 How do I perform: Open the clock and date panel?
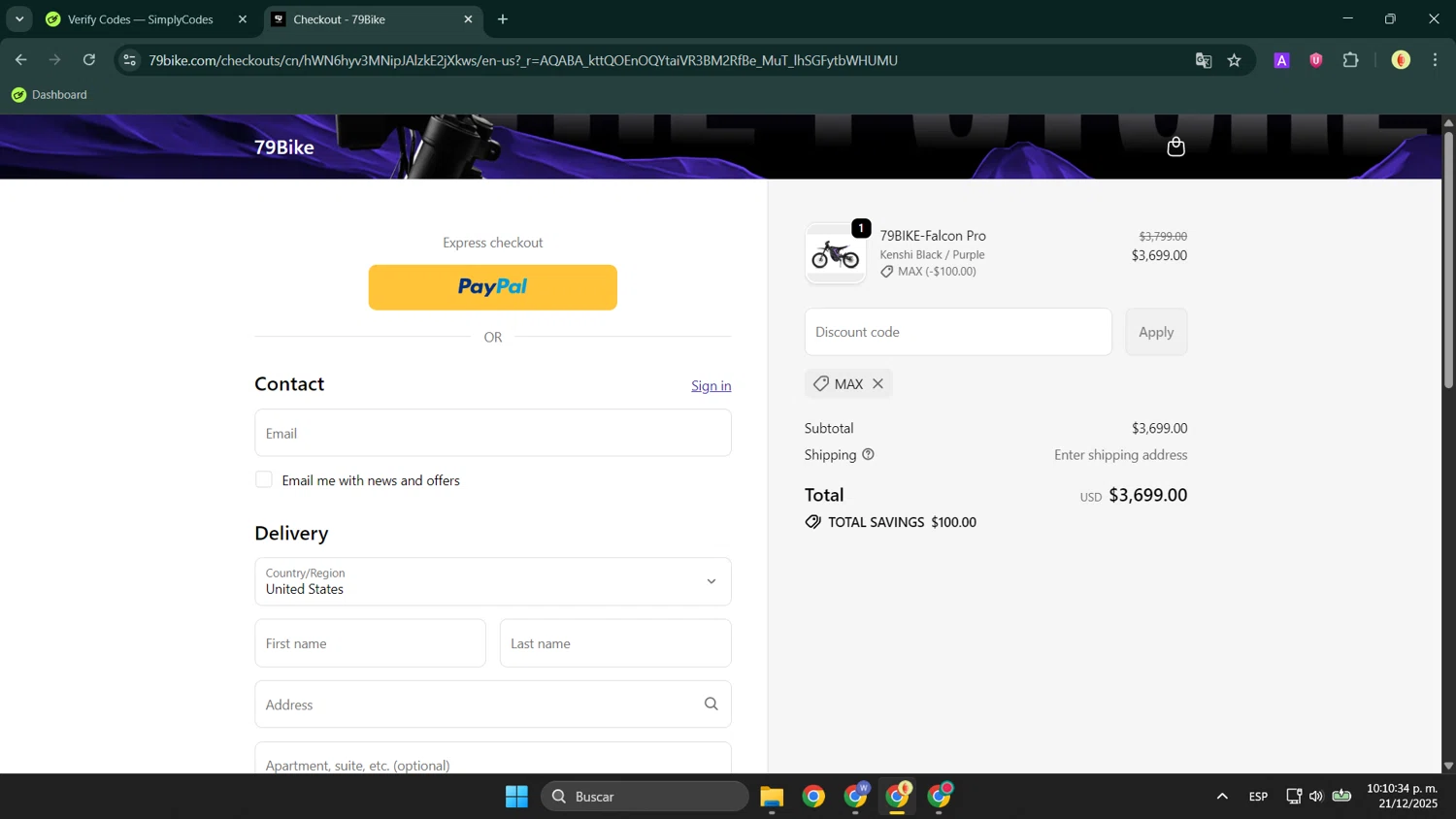pyautogui.click(x=1402, y=796)
